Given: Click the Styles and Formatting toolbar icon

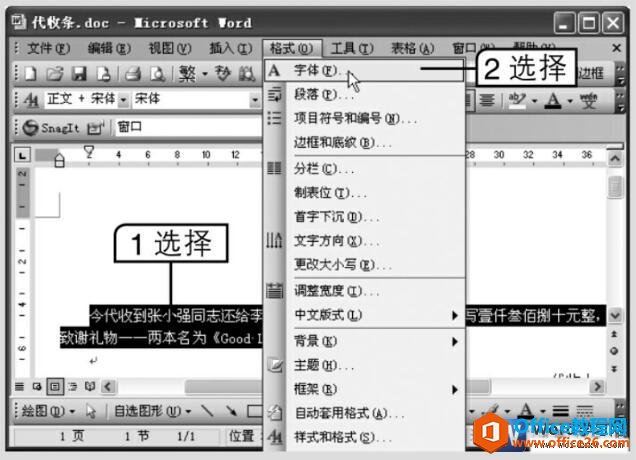Looking at the screenshot, I should (x=31, y=99).
